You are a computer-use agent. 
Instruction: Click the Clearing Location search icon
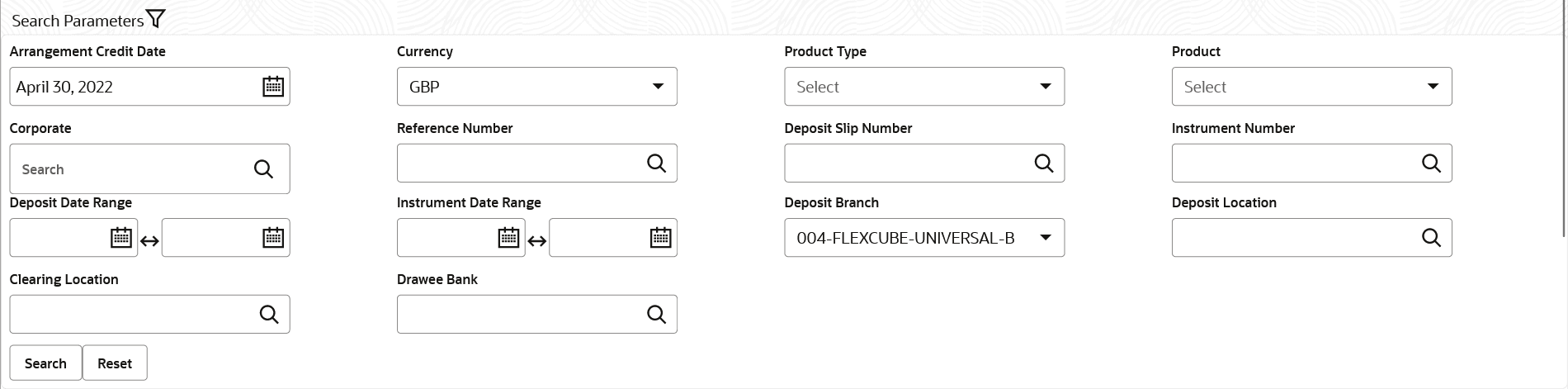coord(269,315)
